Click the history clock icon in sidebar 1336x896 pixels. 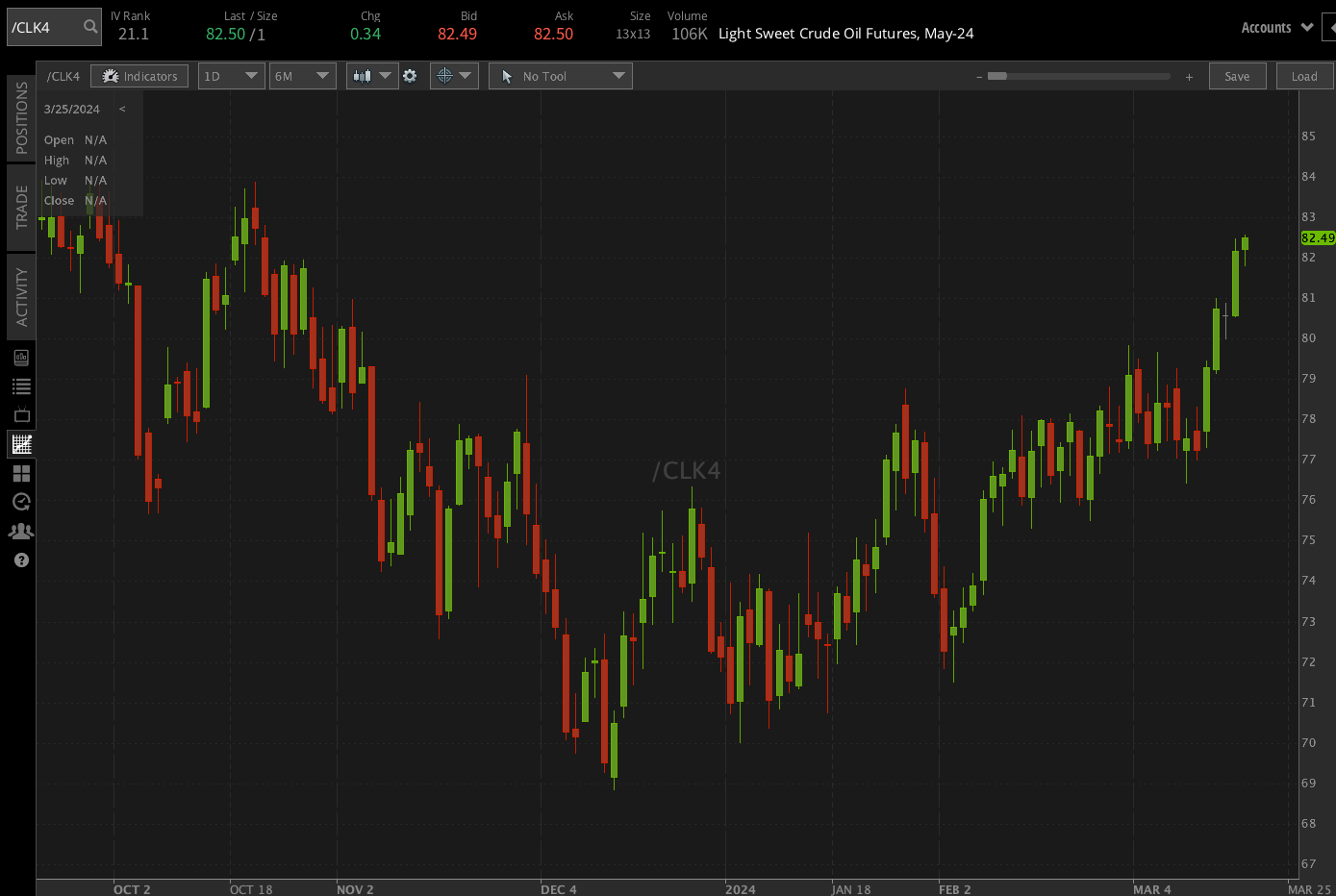(x=21, y=501)
